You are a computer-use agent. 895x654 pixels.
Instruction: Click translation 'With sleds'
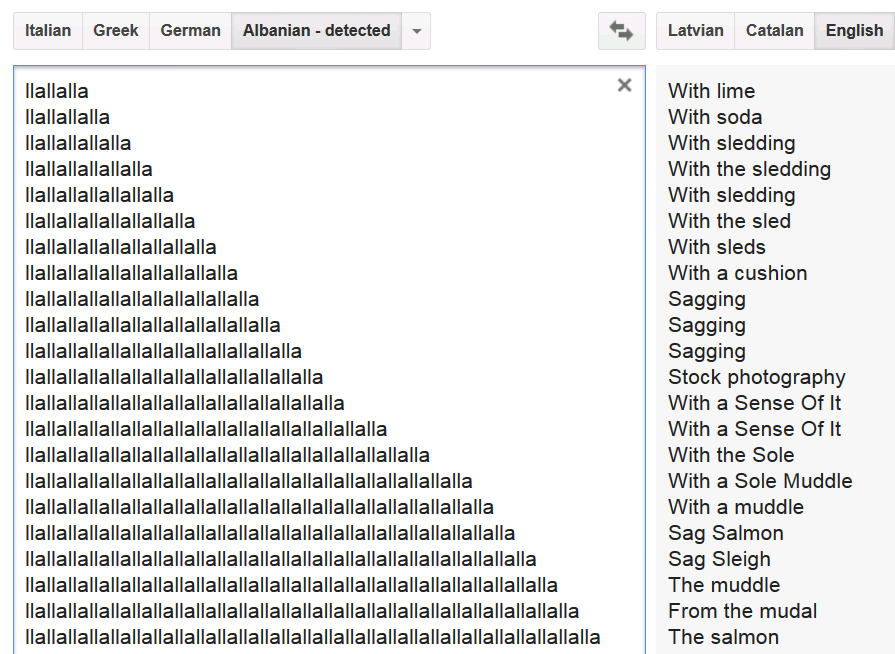coord(717,247)
